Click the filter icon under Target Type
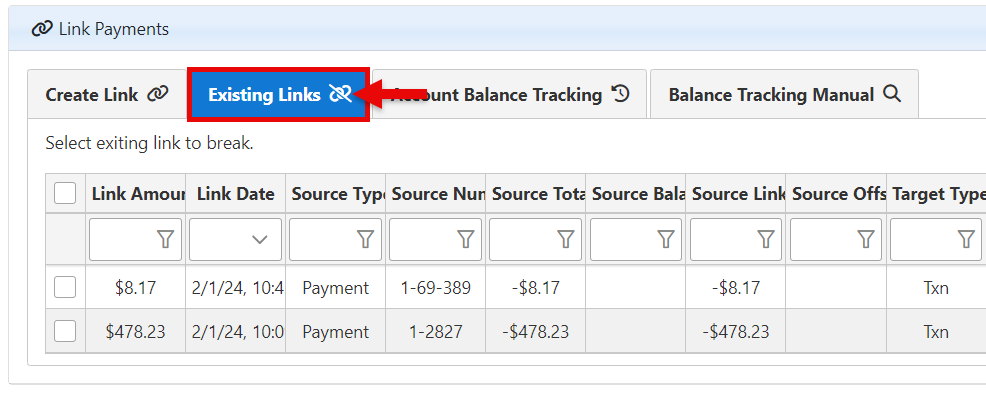 pos(966,240)
